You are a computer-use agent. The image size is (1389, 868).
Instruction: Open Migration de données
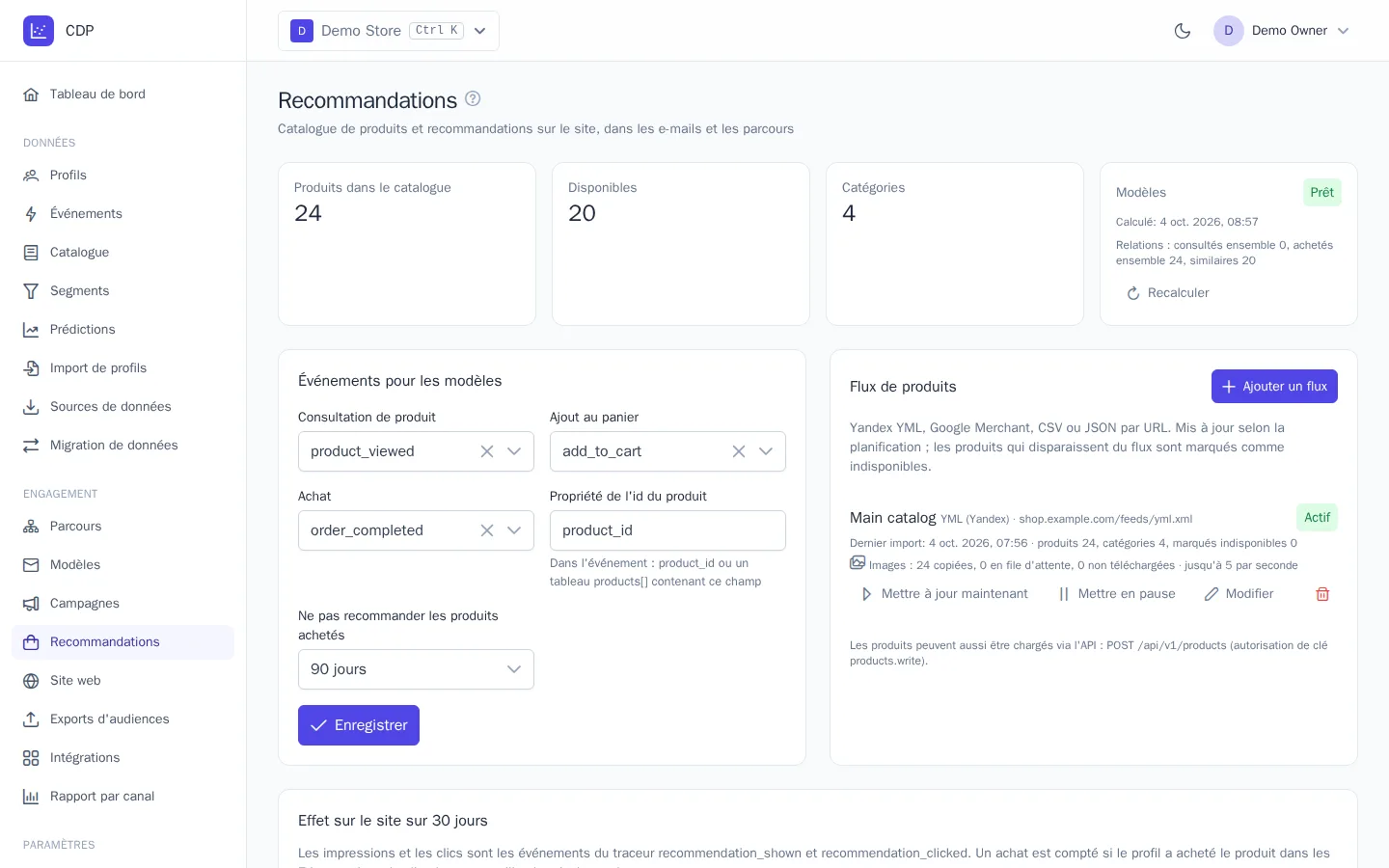pos(123,446)
